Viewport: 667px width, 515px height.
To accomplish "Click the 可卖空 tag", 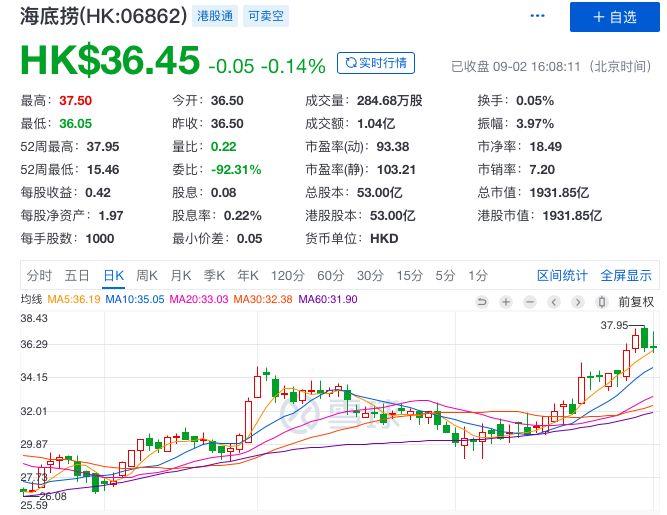I will point(266,16).
